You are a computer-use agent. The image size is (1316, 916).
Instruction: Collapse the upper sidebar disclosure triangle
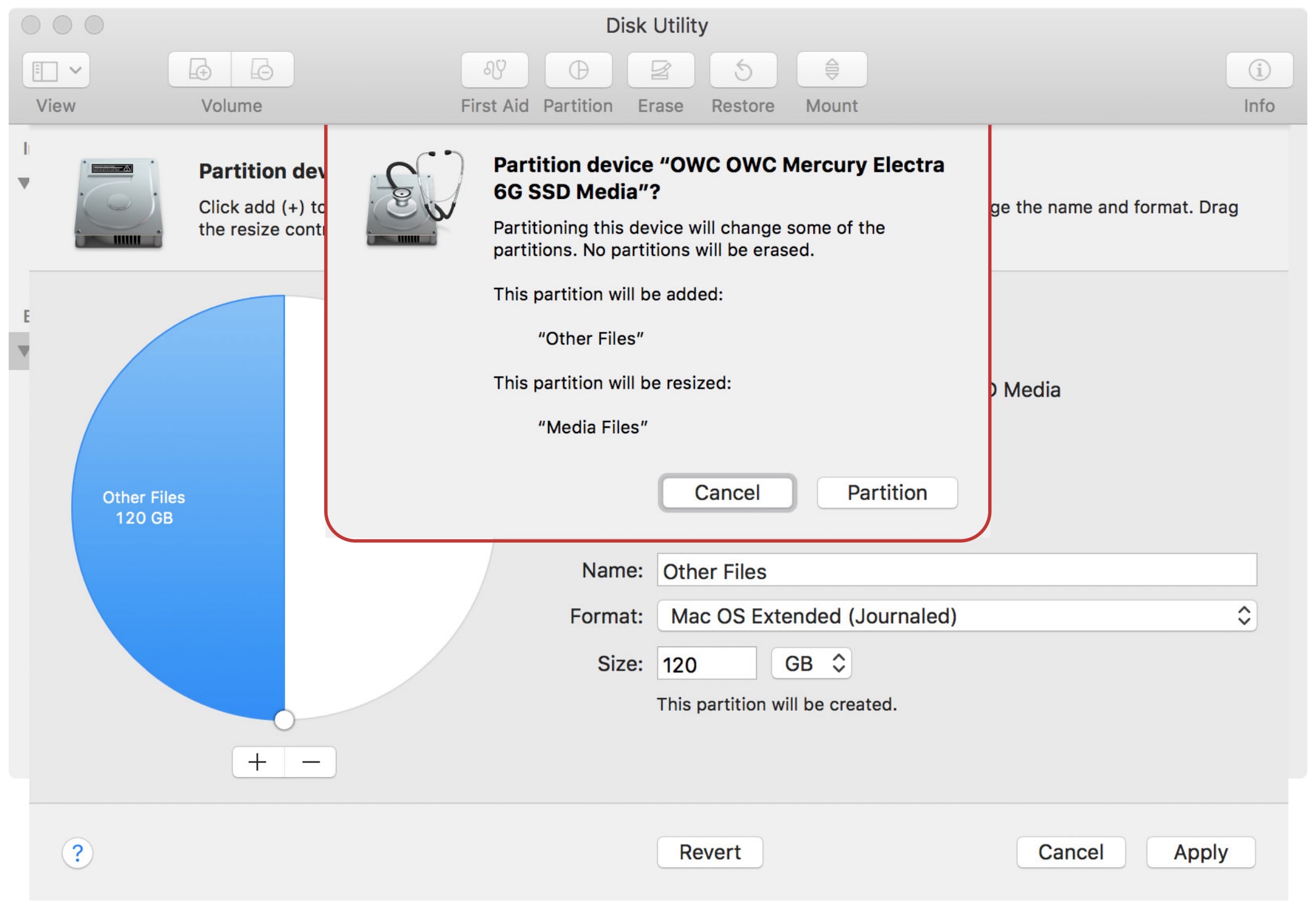point(24,183)
